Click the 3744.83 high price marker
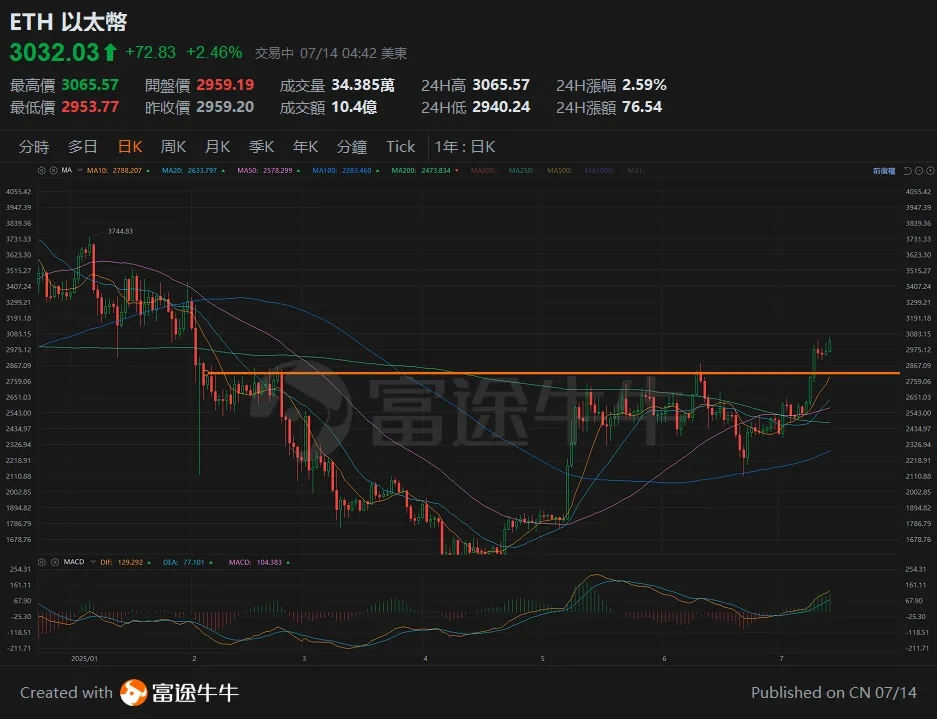 pos(120,231)
